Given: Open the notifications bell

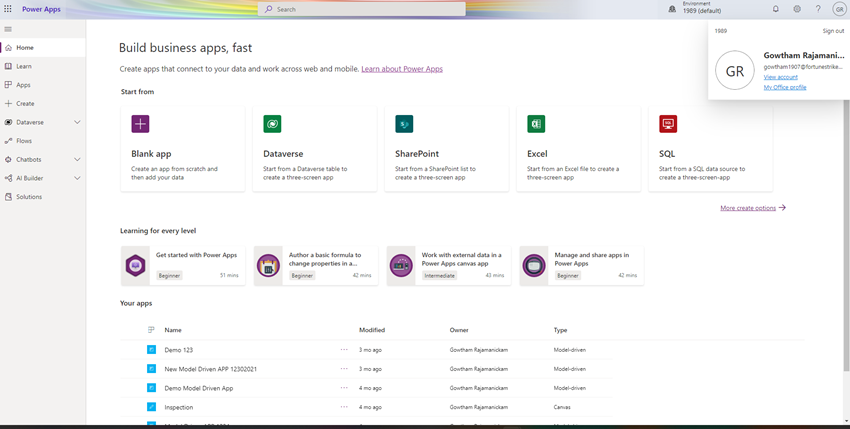Looking at the screenshot, I should pyautogui.click(x=775, y=9).
